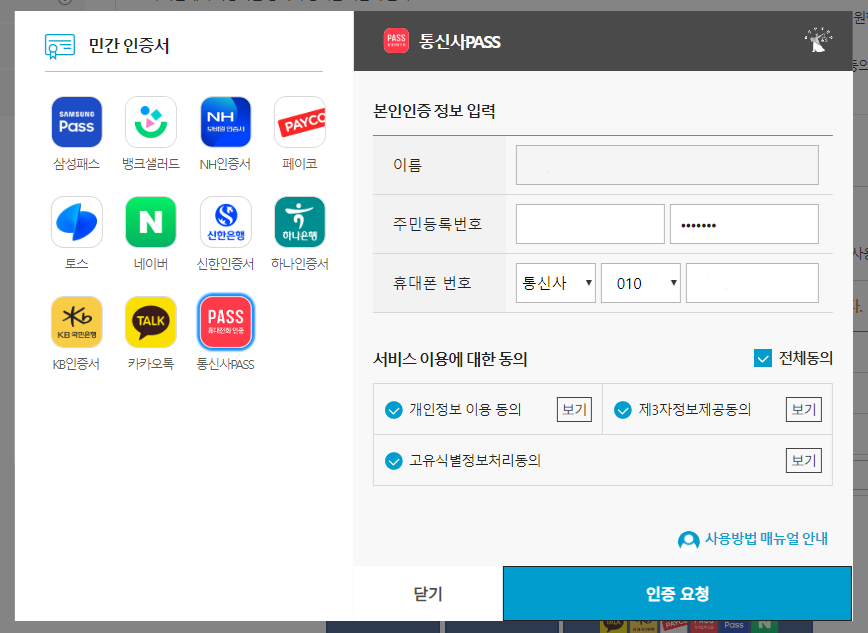The width and height of the screenshot is (868, 633).
Task: Click the phone number input field
Action: point(752,283)
